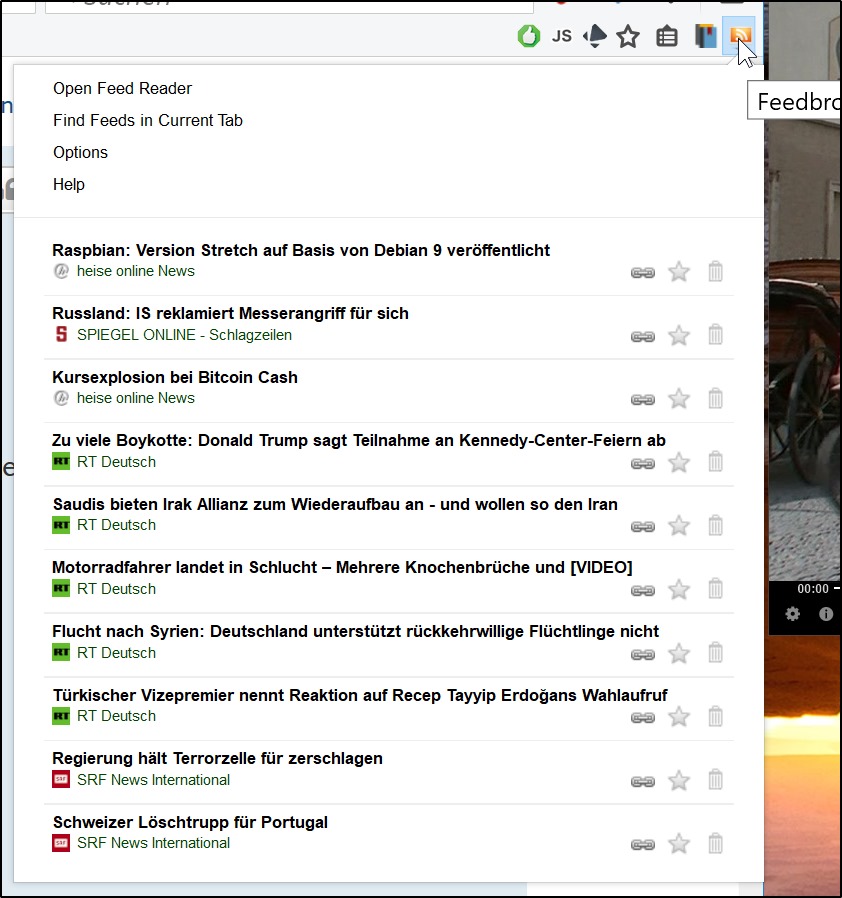Click the 00:00 video time display
This screenshot has height=898, width=842.
point(813,589)
